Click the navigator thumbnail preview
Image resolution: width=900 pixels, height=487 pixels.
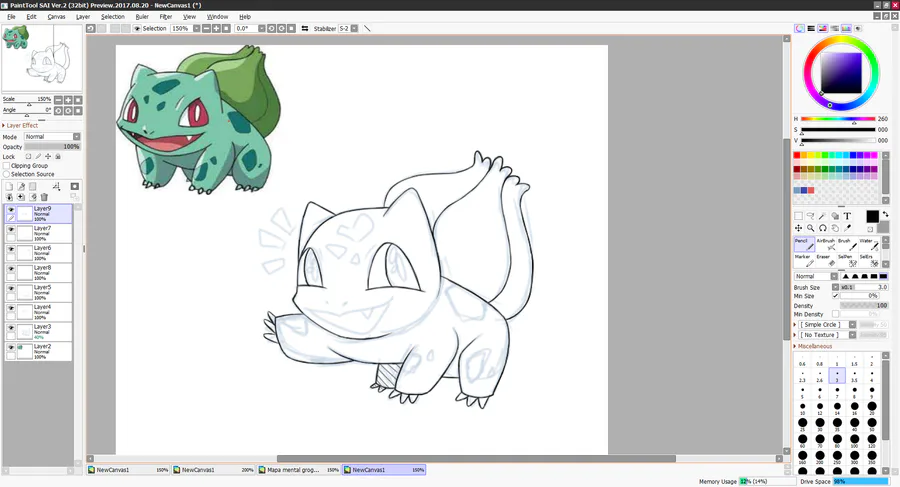(x=42, y=57)
